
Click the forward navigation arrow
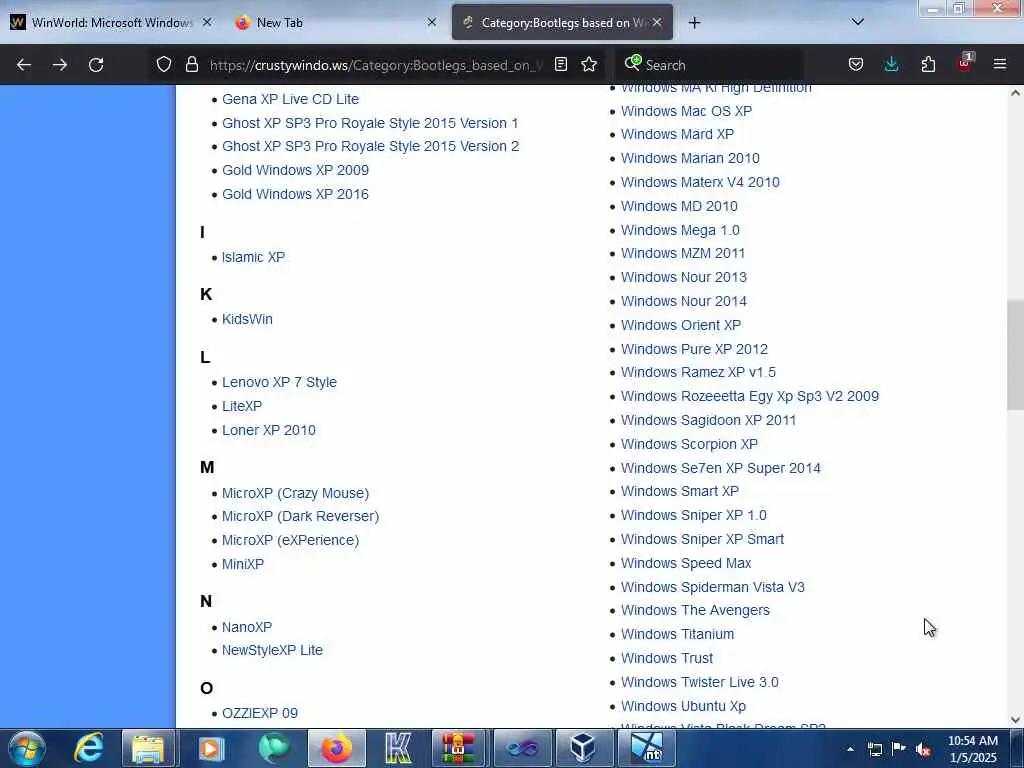click(60, 65)
